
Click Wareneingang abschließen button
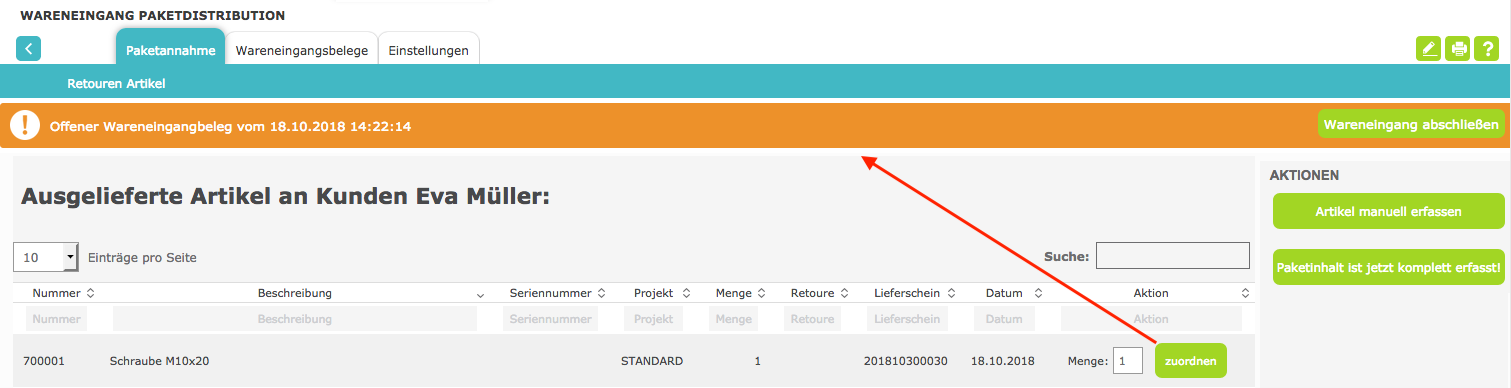tap(1411, 125)
